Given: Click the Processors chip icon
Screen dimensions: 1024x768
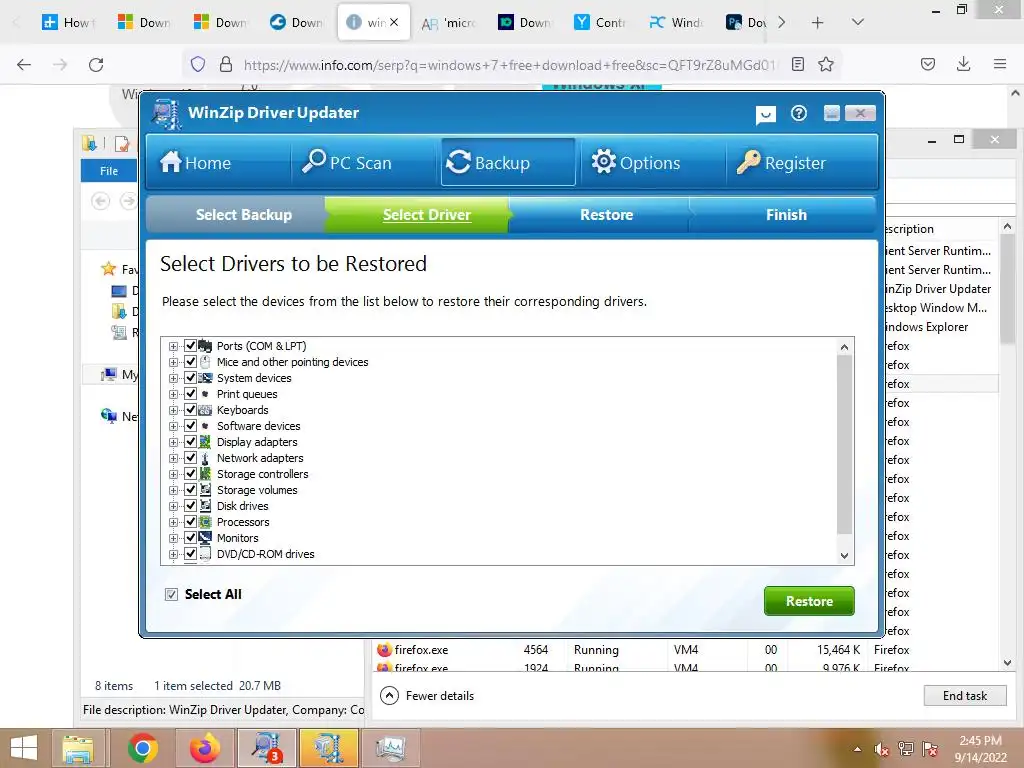Looking at the screenshot, I should pos(205,522).
